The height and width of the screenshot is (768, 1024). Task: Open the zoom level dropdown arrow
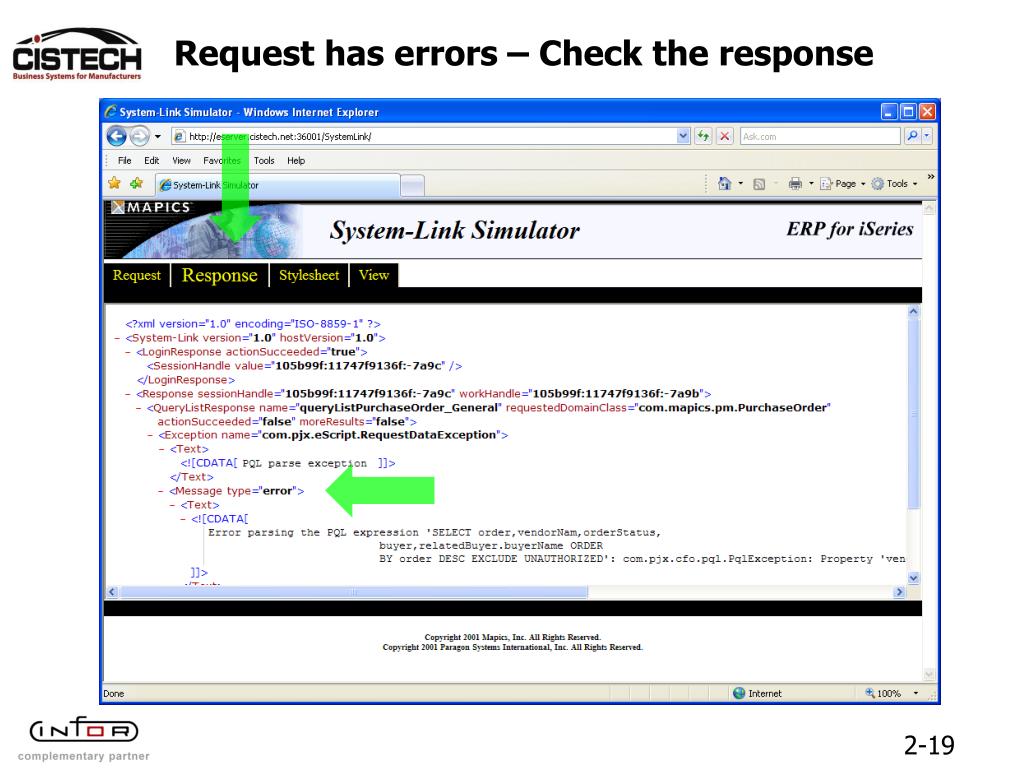[916, 694]
